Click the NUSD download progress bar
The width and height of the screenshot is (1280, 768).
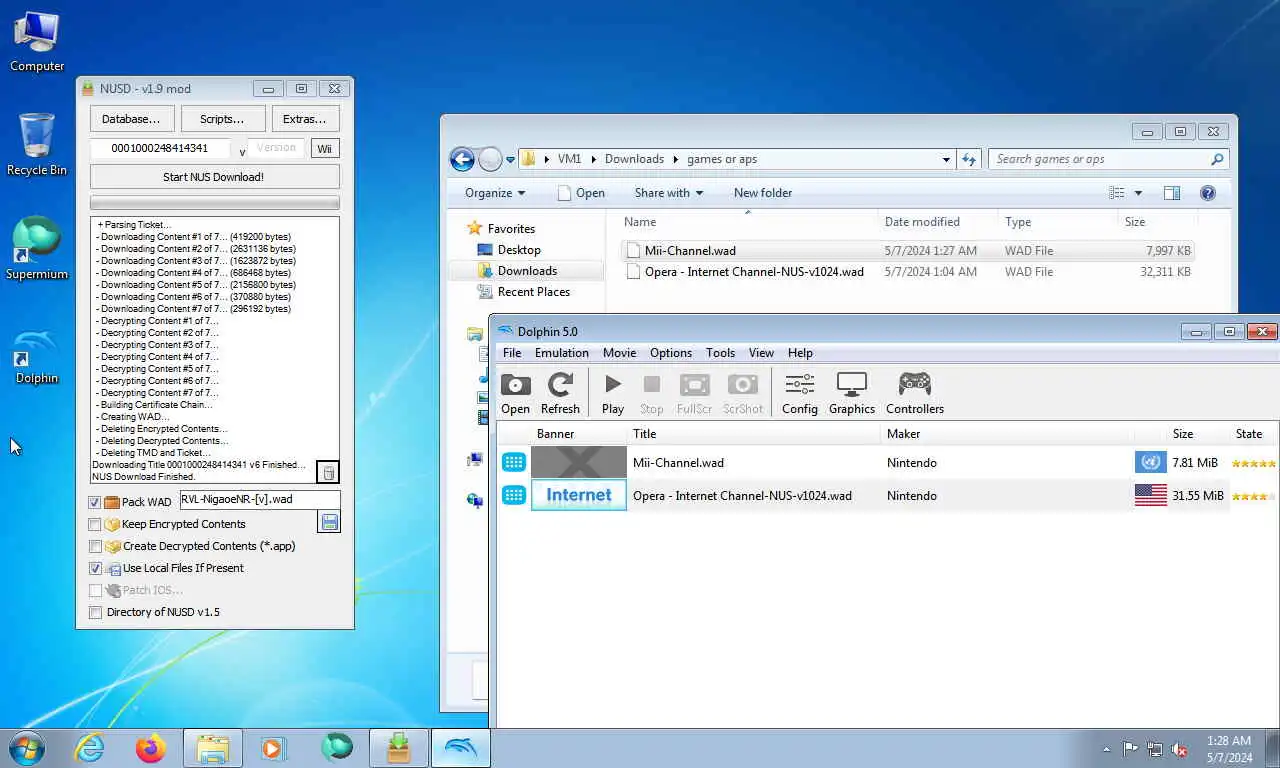(x=214, y=202)
